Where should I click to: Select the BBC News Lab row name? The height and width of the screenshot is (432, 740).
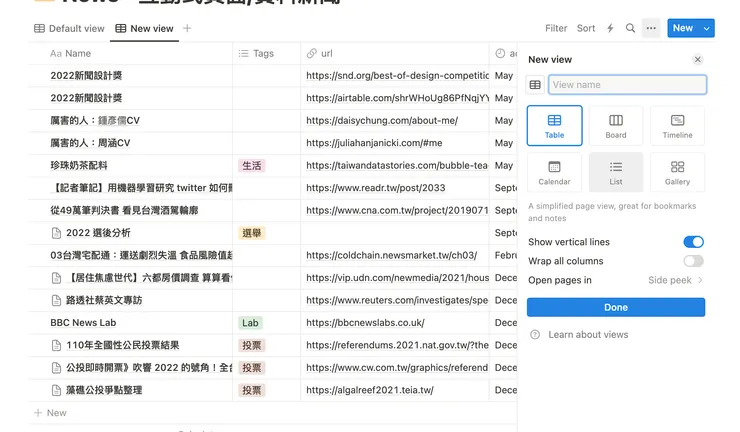coord(83,322)
